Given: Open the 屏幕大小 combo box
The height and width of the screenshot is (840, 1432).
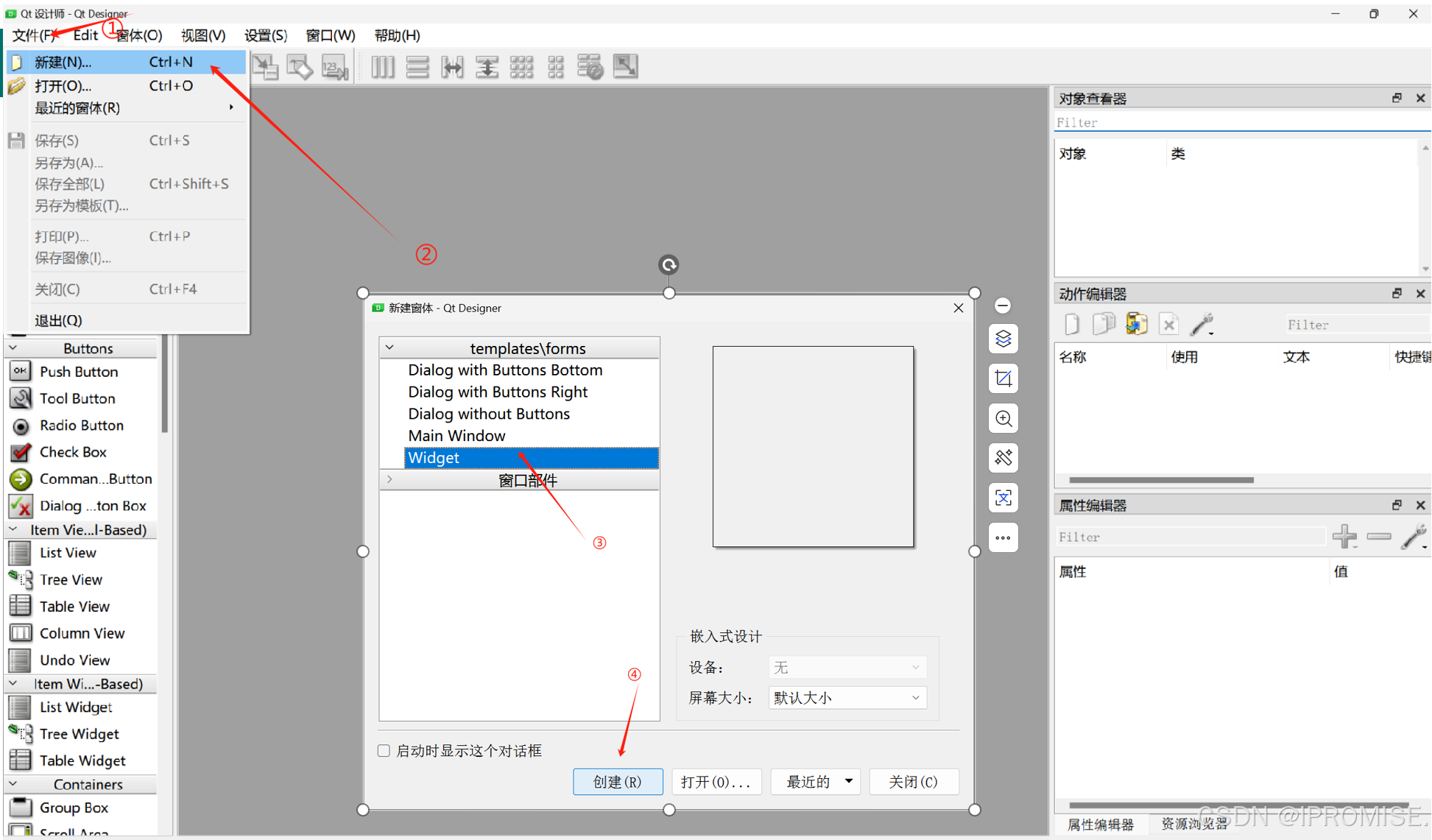Looking at the screenshot, I should click(847, 697).
